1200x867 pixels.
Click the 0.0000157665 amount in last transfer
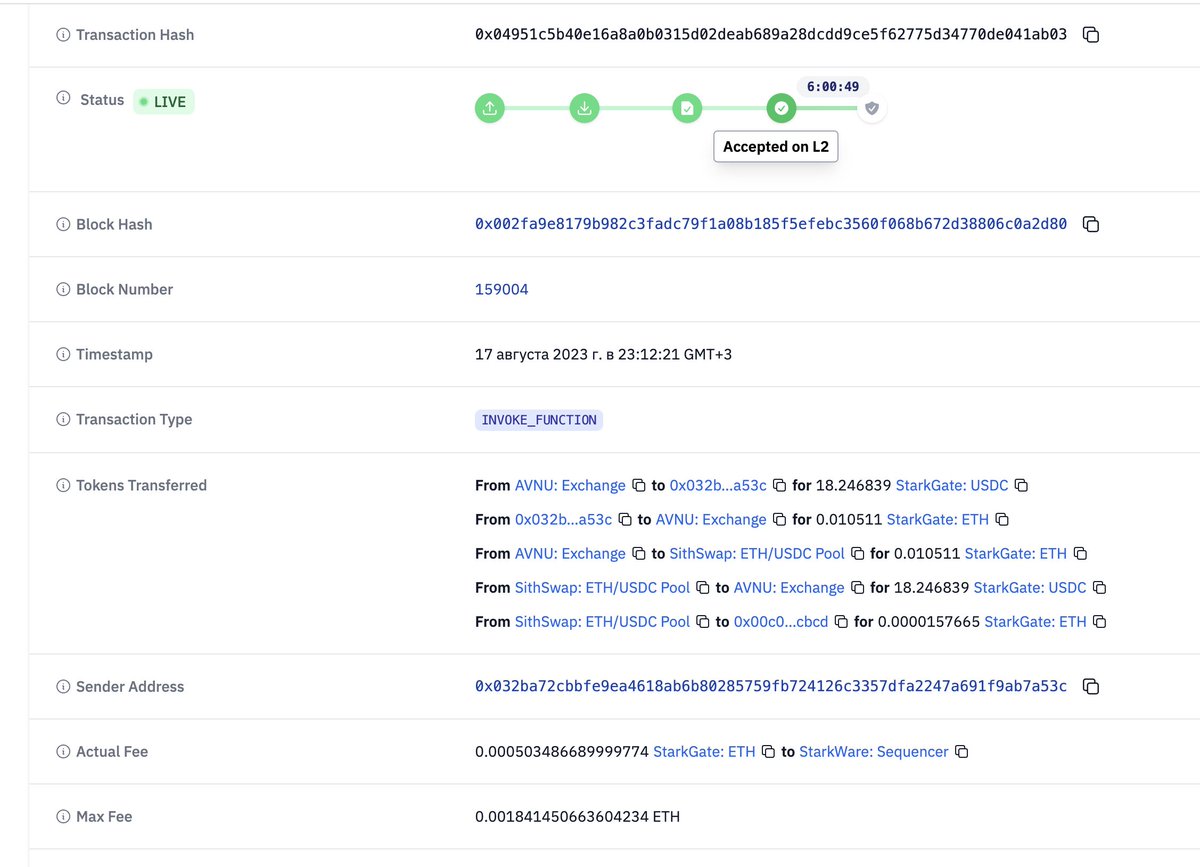click(929, 622)
